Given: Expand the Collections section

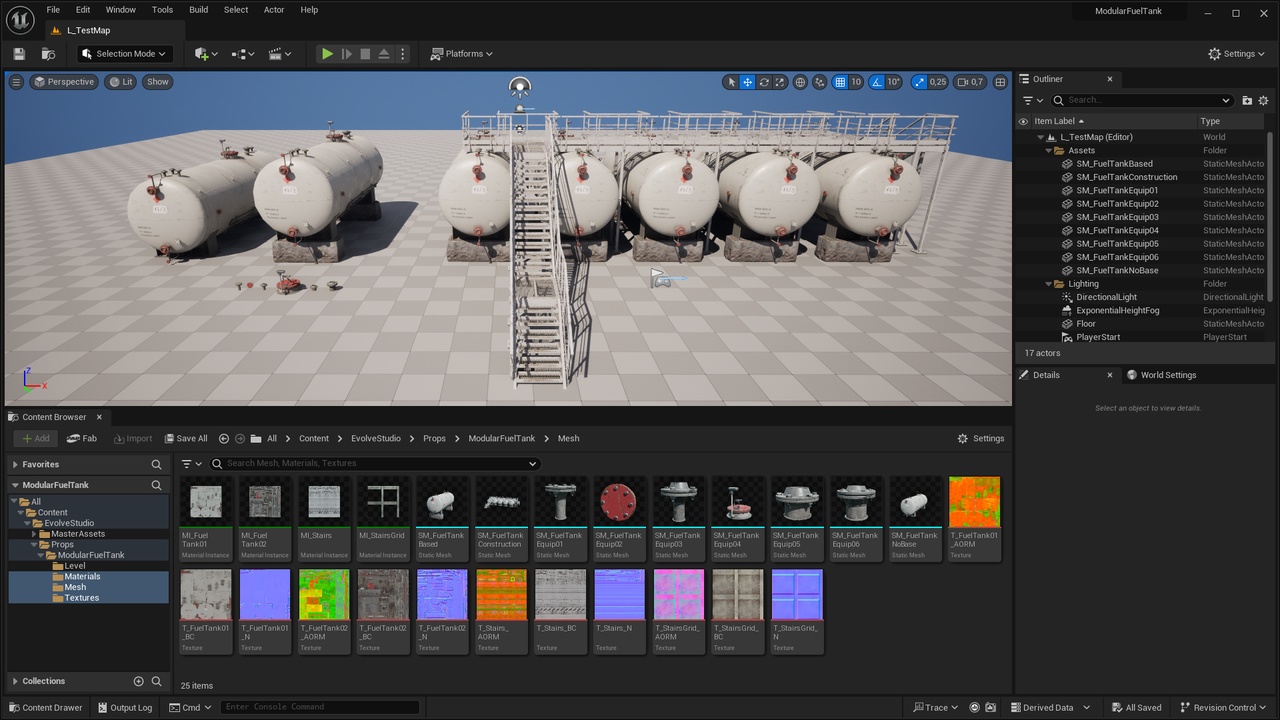Looking at the screenshot, I should (15, 681).
